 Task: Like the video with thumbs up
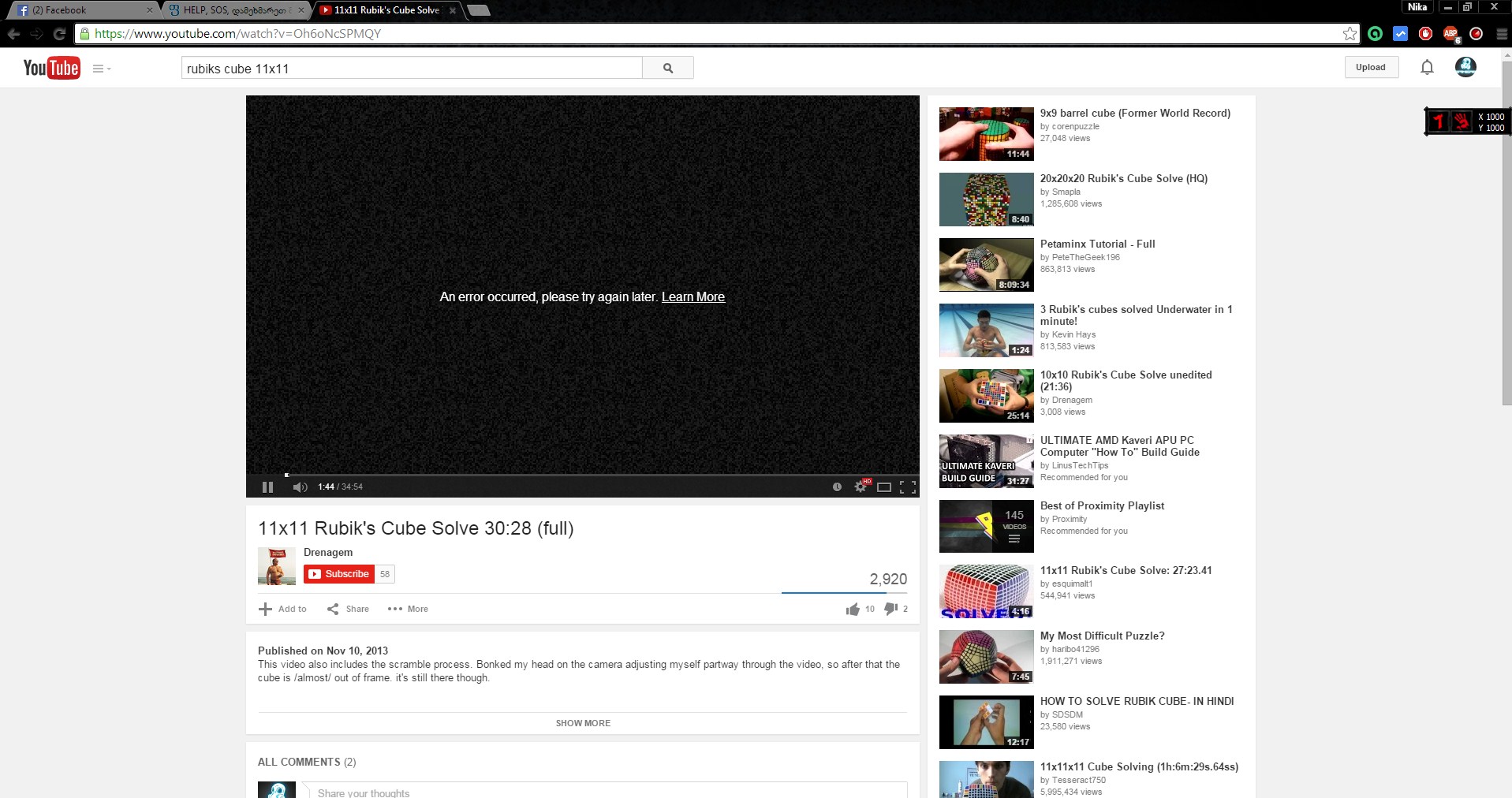(853, 609)
